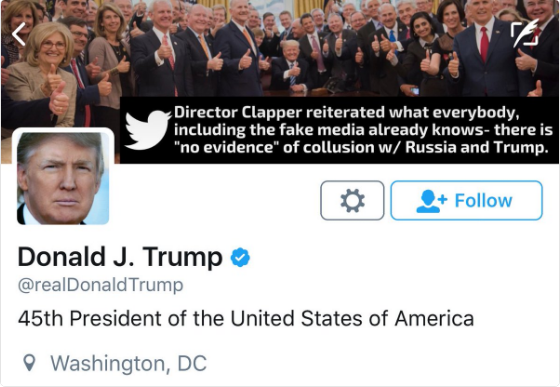Click the person-plus icon inside Follow button

coord(431,201)
